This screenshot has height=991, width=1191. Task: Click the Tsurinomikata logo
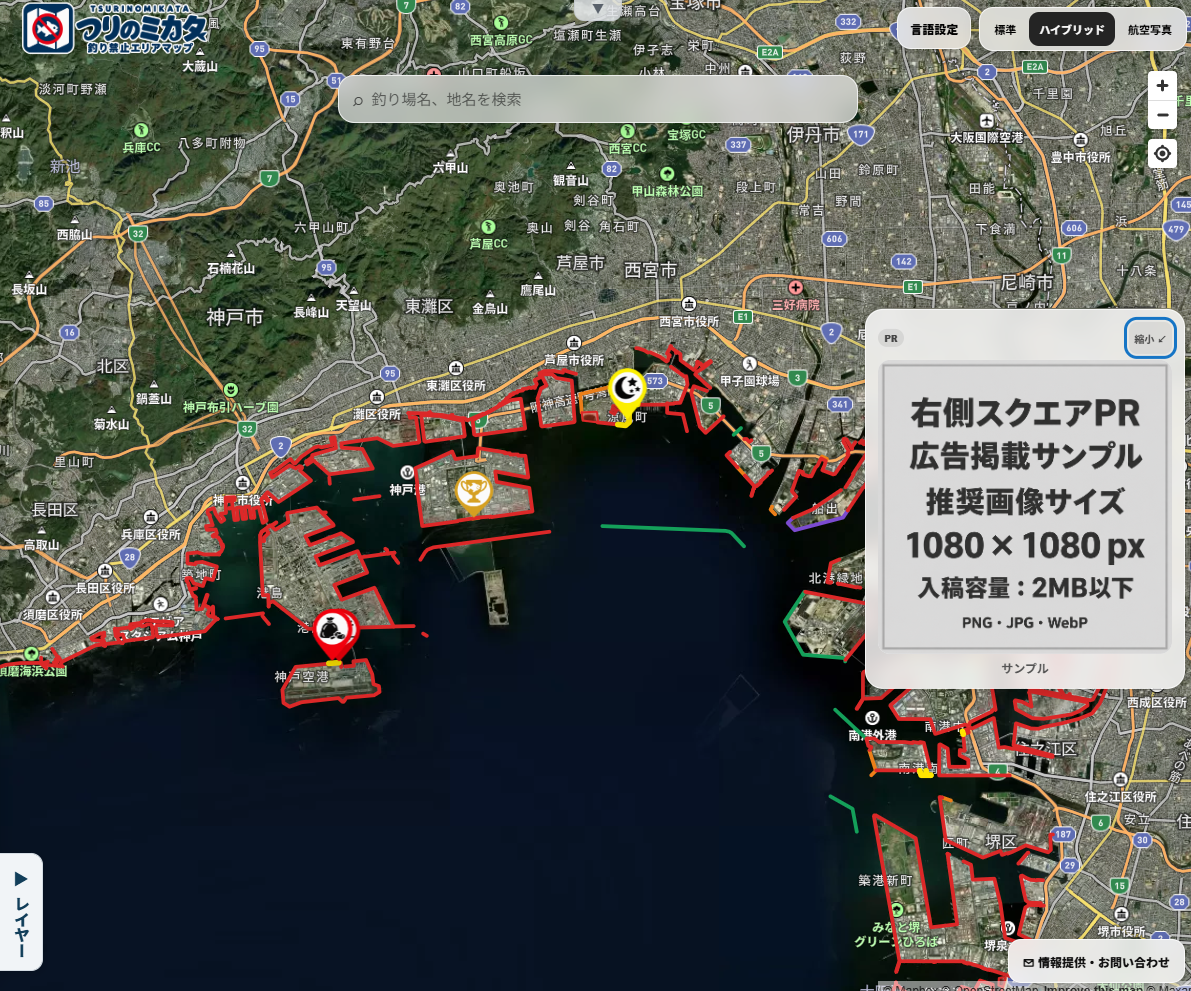click(x=115, y=29)
